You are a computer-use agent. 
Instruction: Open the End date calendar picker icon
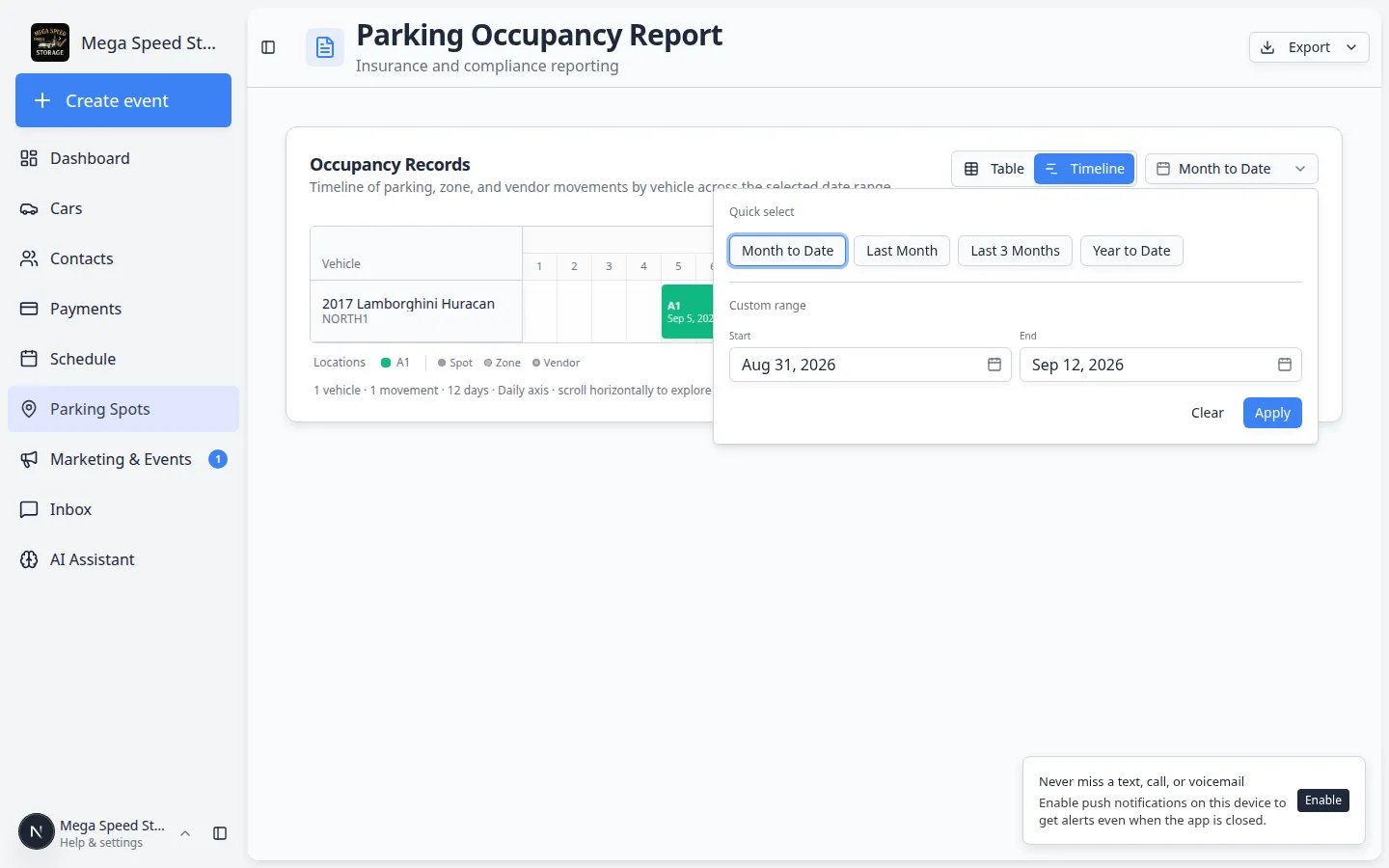1285,365
